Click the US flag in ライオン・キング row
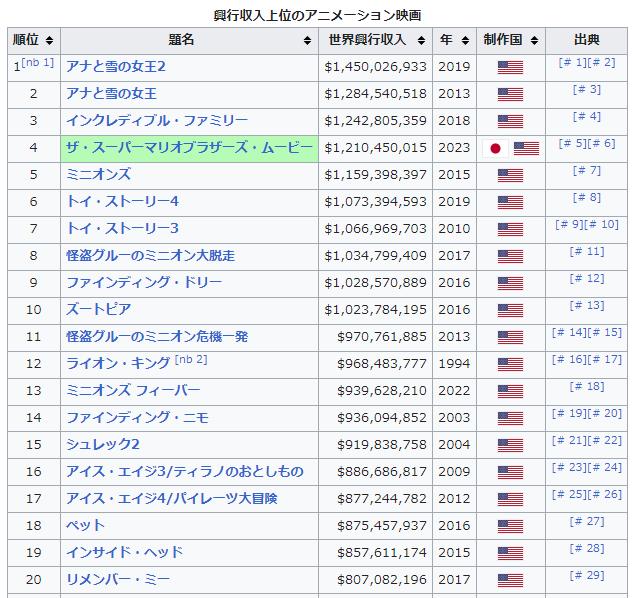 [x=510, y=365]
